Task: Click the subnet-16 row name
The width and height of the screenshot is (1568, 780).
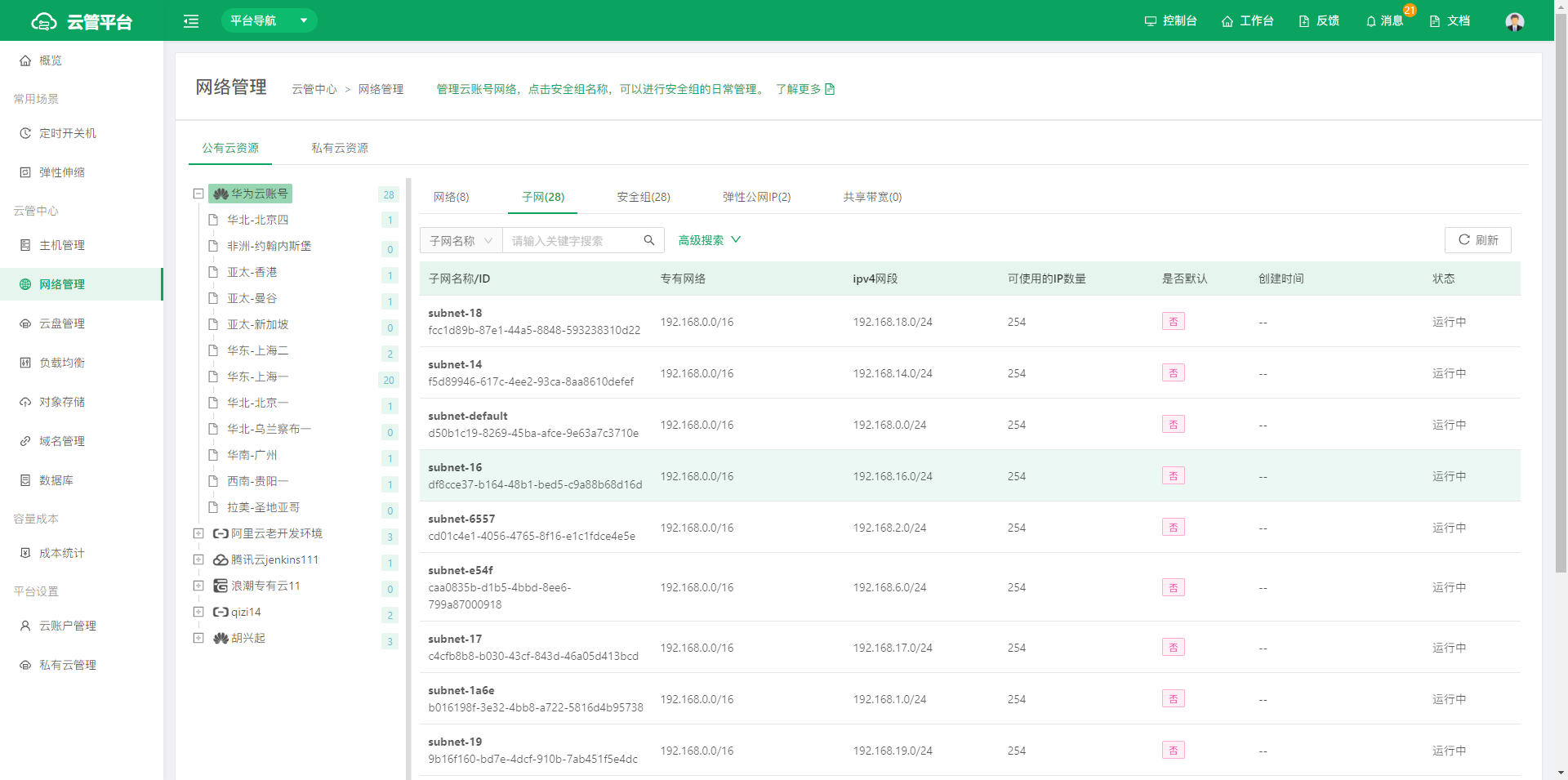Action: coord(455,467)
